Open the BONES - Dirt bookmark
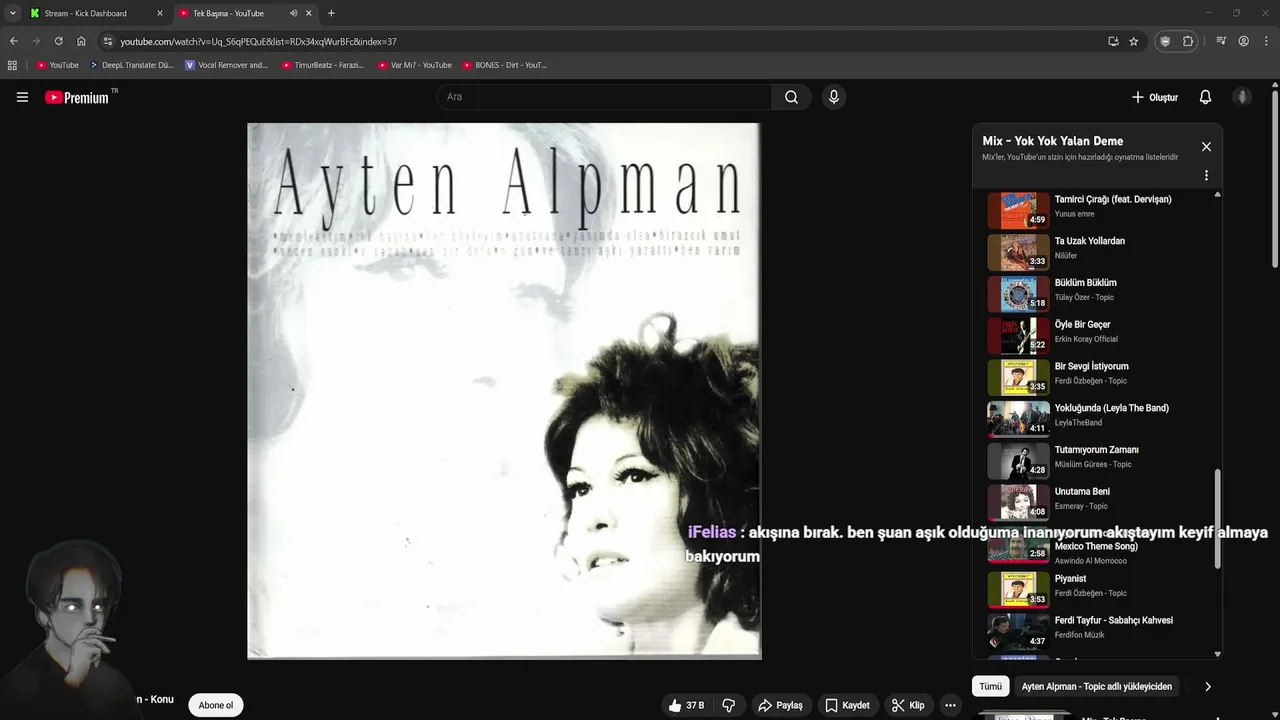 505,65
